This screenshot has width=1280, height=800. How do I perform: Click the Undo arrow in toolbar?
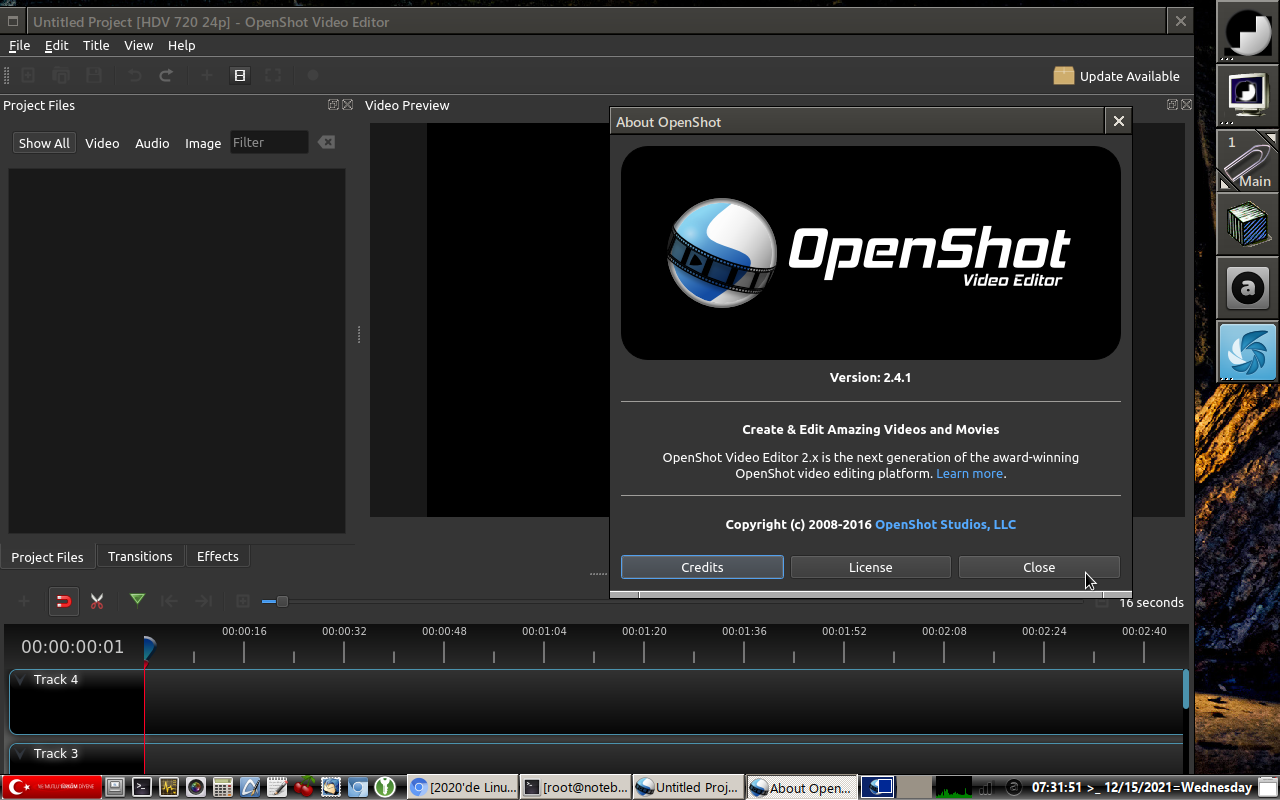click(134, 75)
